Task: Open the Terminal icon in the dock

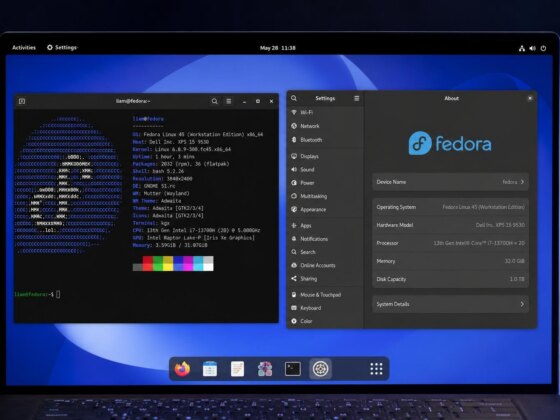Action: click(x=292, y=369)
